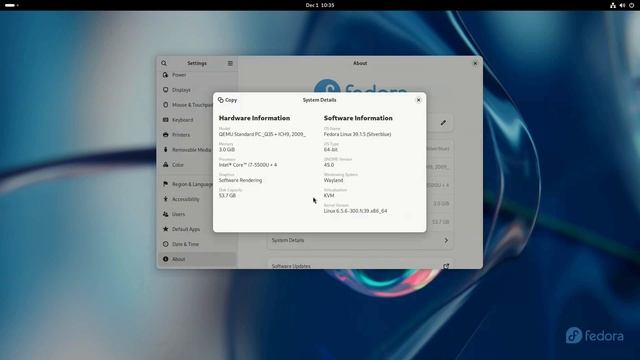Select Model value QEMU Standard PC

262,134
